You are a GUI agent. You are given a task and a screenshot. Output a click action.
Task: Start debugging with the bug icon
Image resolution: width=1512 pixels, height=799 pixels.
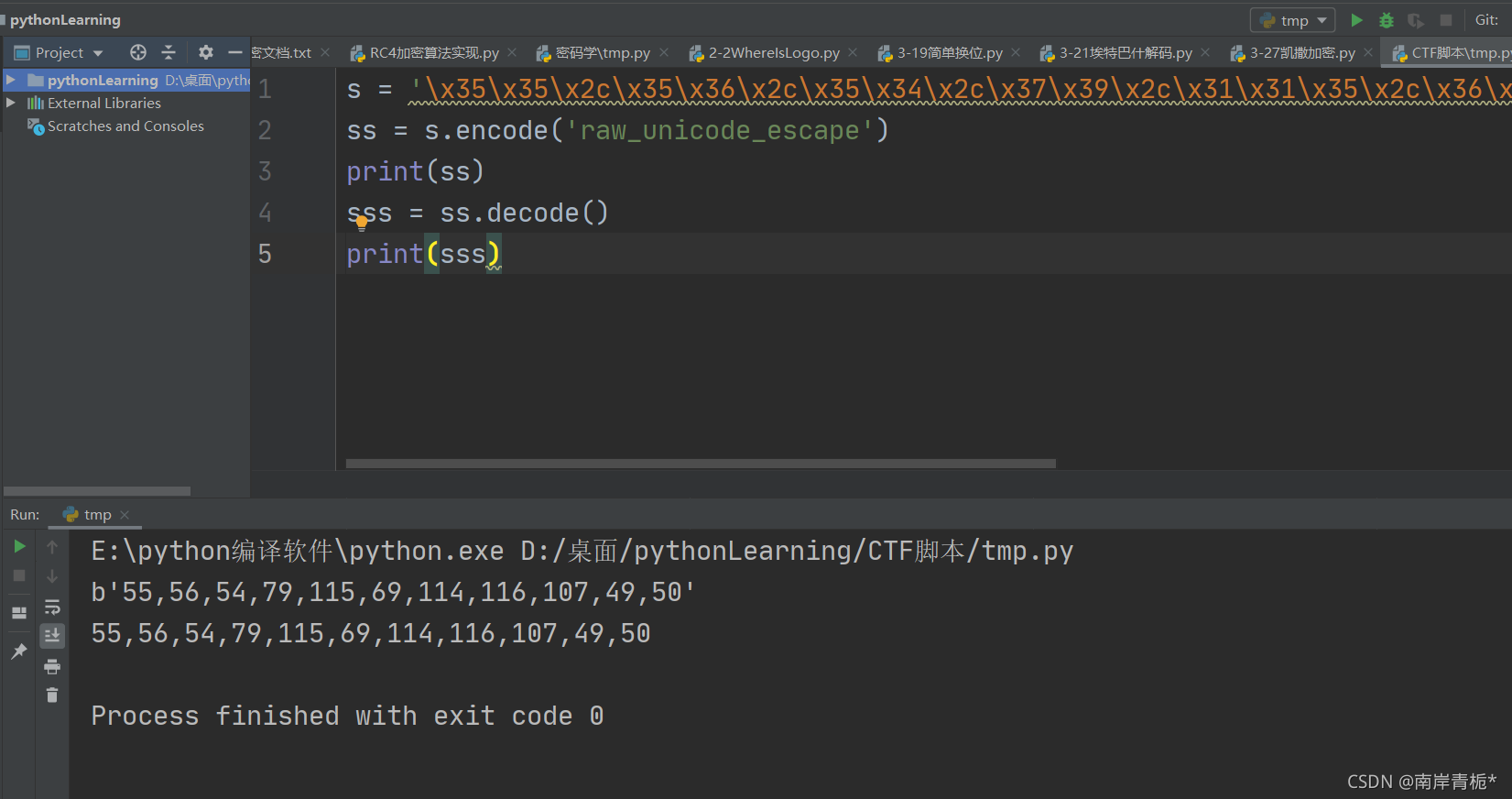tap(1387, 20)
